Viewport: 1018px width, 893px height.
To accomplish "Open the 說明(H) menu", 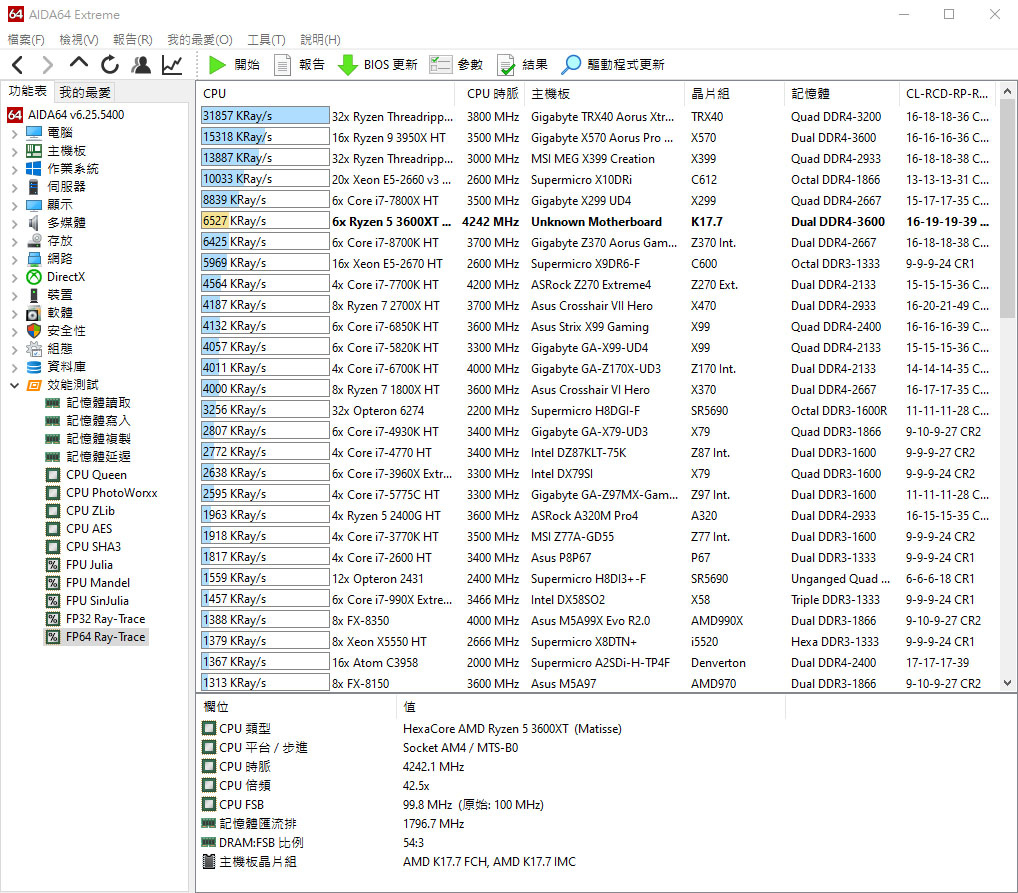I will tap(320, 40).
